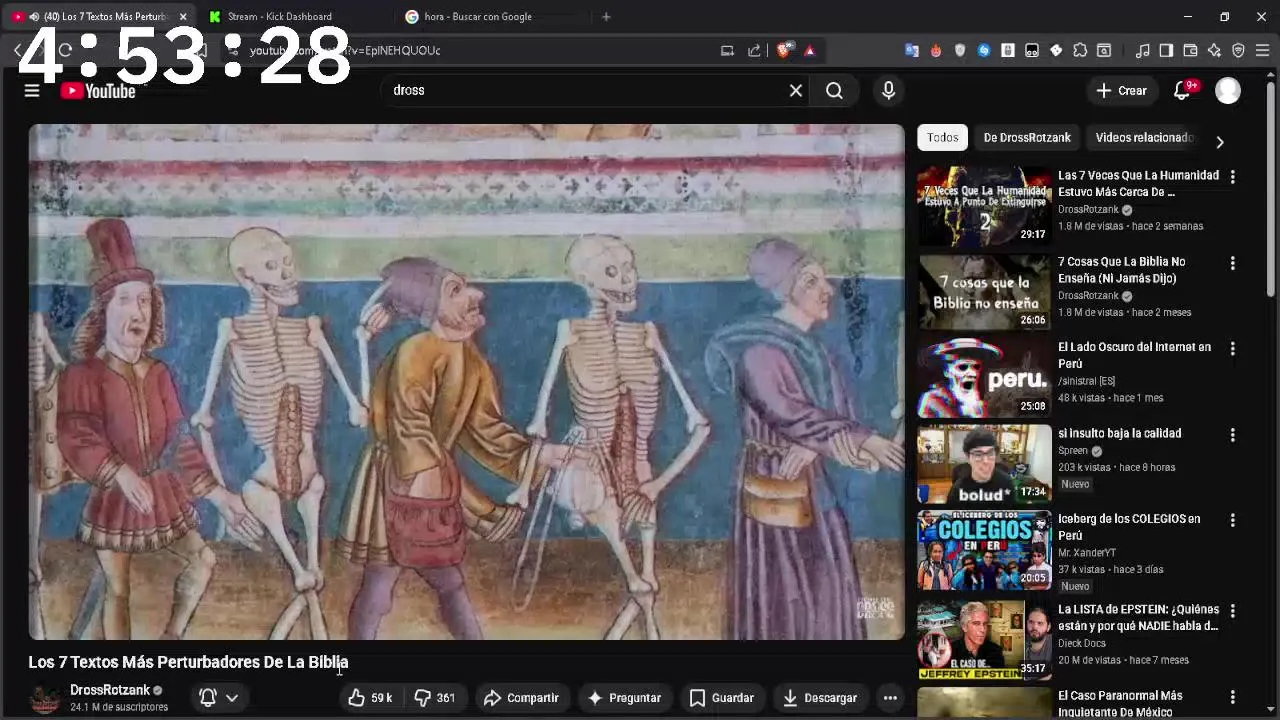Open the Brave Wallet icon
Image resolution: width=1280 pixels, height=720 pixels.
click(x=1190, y=51)
